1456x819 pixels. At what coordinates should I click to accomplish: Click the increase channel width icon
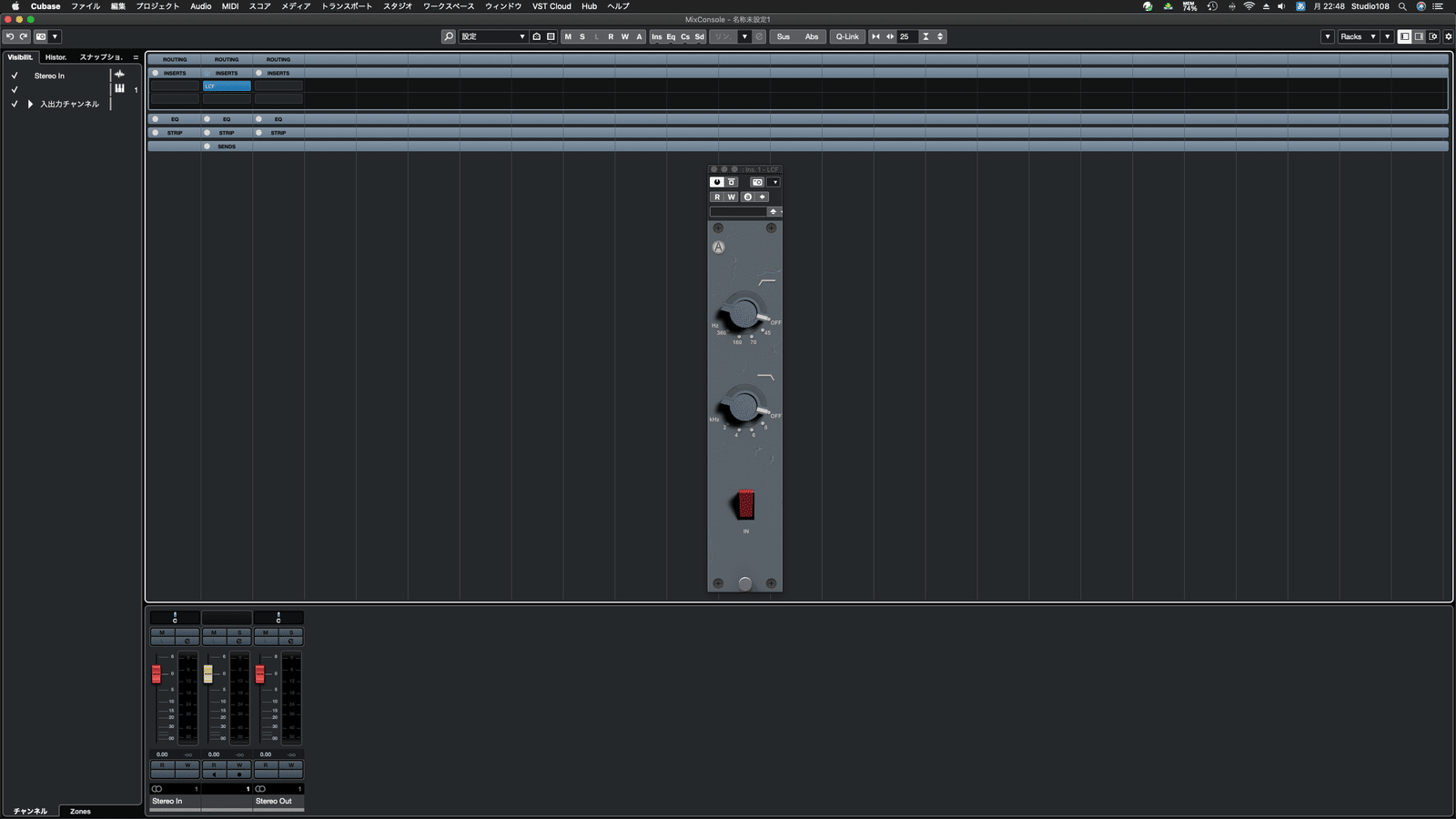[890, 36]
